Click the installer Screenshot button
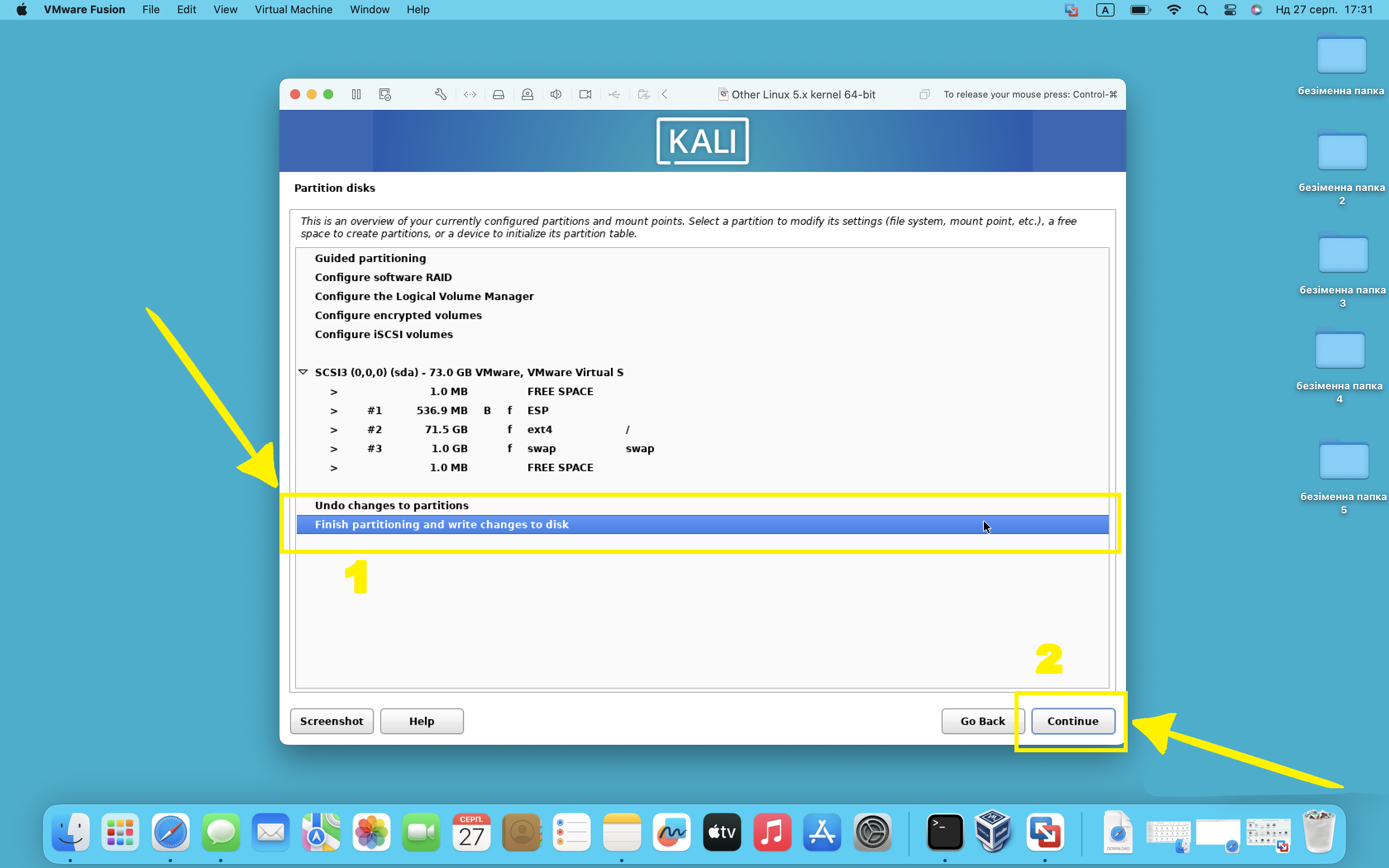This screenshot has height=868, width=1389. pyautogui.click(x=331, y=721)
